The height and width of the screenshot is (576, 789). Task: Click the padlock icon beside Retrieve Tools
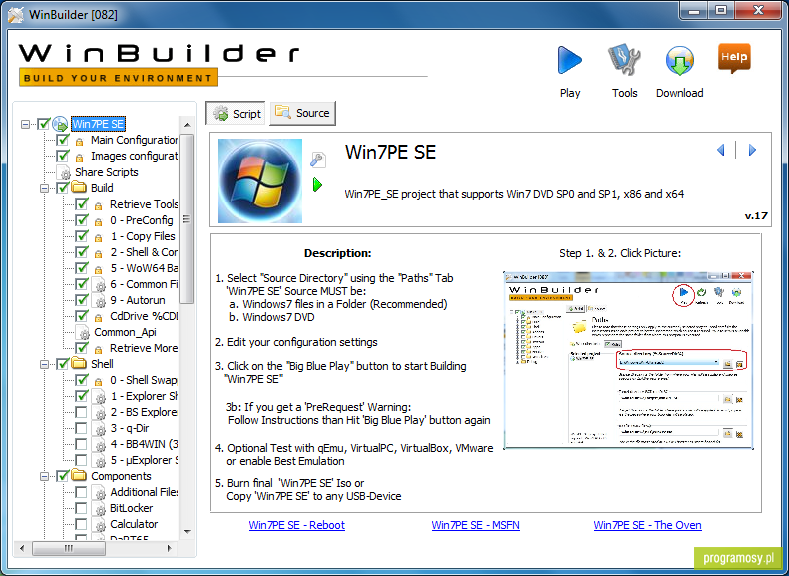tap(99, 205)
